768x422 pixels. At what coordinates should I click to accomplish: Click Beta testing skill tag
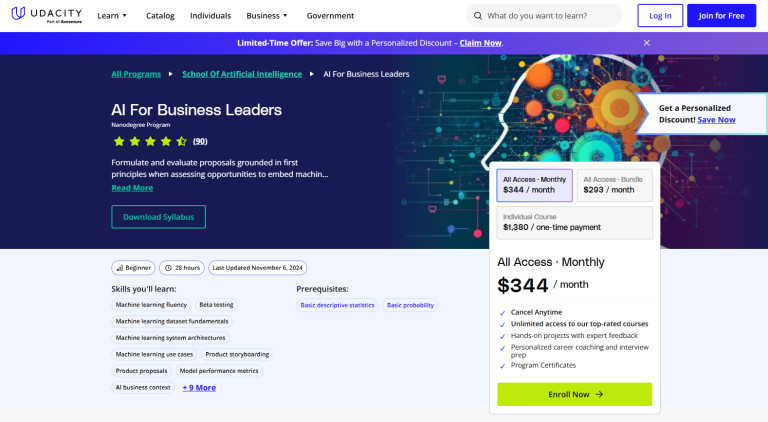coord(216,305)
